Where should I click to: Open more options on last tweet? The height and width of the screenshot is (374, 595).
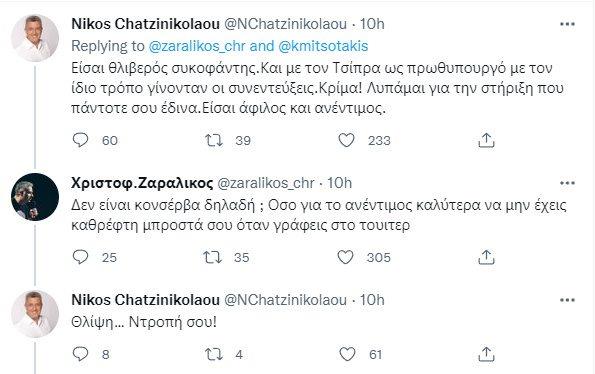click(567, 300)
